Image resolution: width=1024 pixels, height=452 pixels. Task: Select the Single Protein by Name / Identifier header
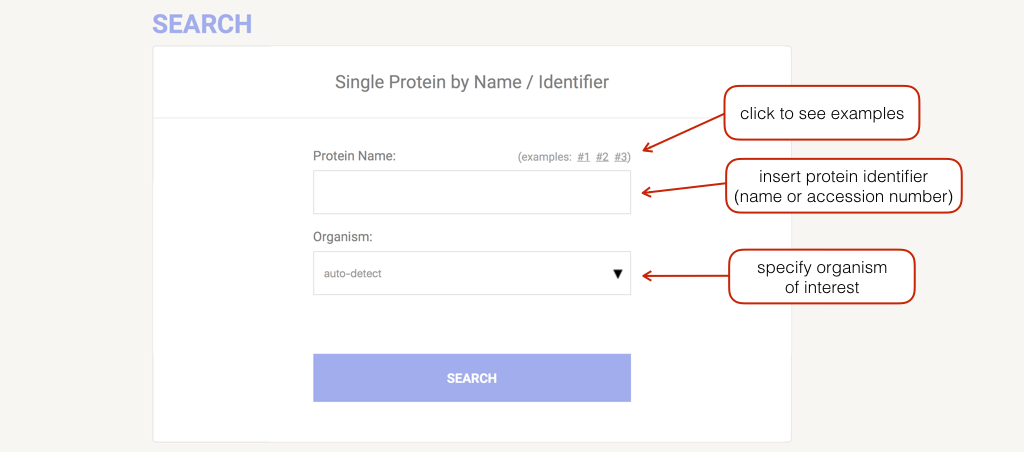pyautogui.click(x=471, y=82)
